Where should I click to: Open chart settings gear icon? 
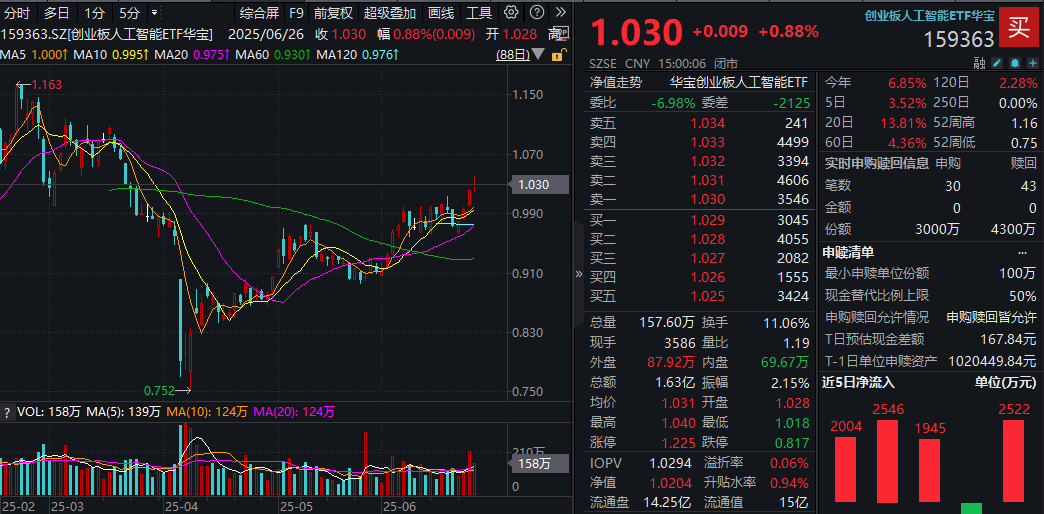(511, 12)
